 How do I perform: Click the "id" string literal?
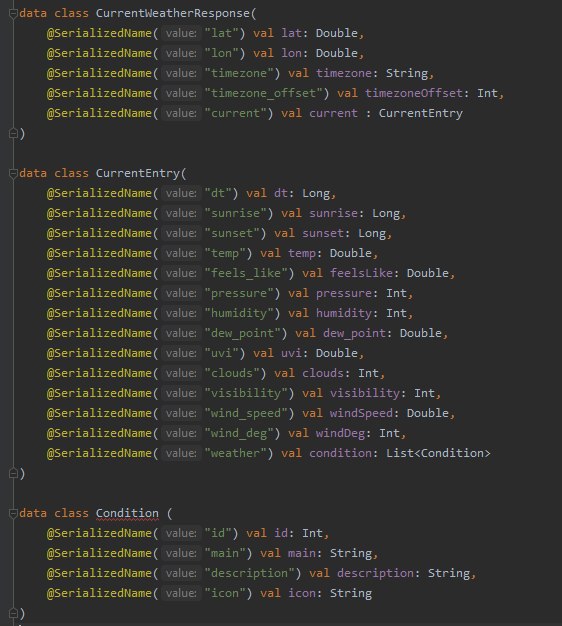(218, 533)
